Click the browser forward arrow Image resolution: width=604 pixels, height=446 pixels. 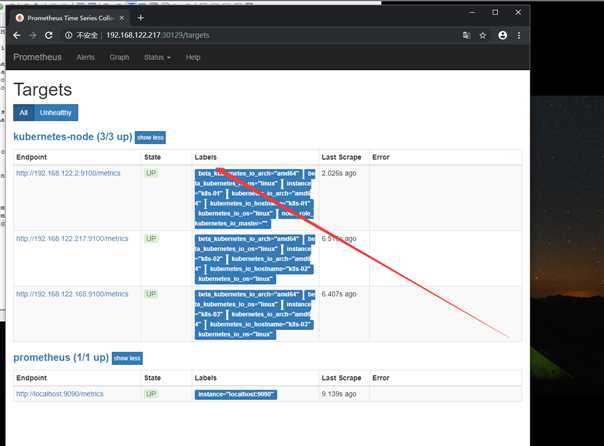(33, 35)
